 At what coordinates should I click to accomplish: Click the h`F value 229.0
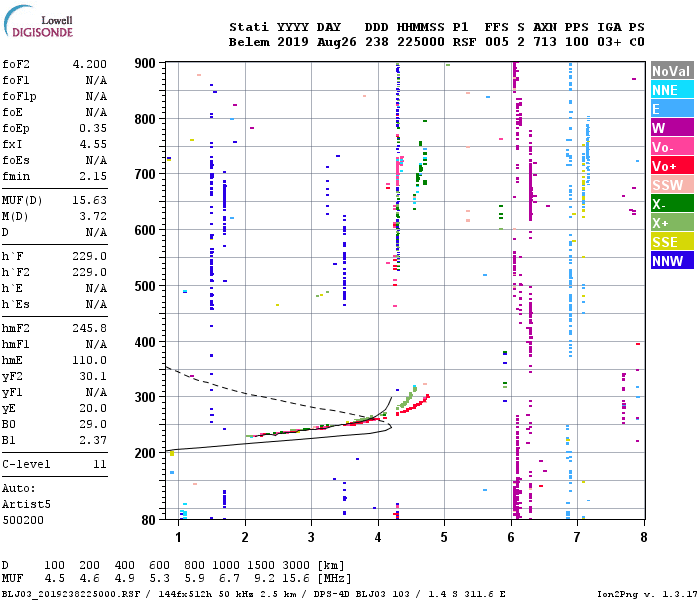pos(90,256)
